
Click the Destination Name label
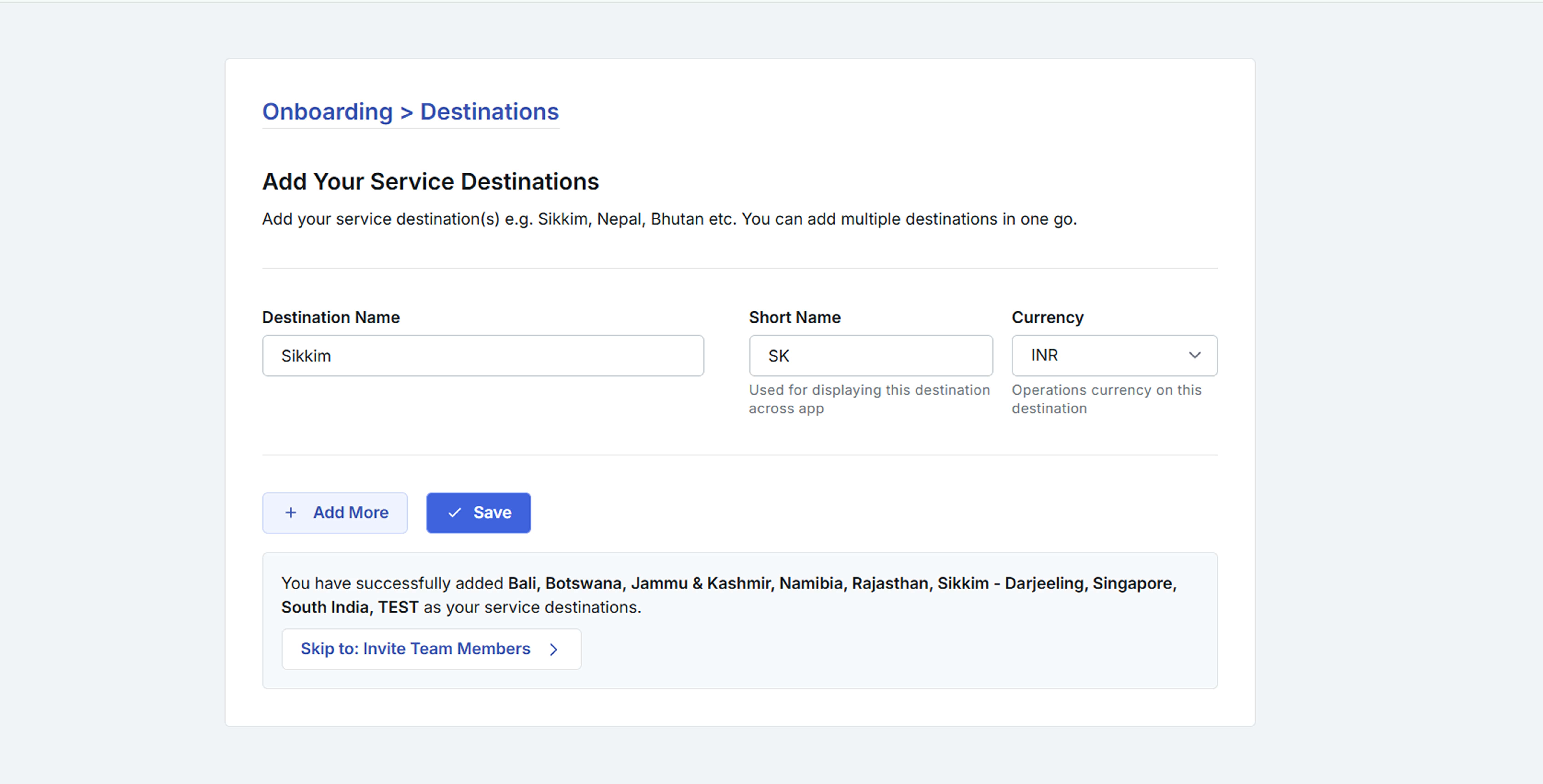click(x=331, y=317)
